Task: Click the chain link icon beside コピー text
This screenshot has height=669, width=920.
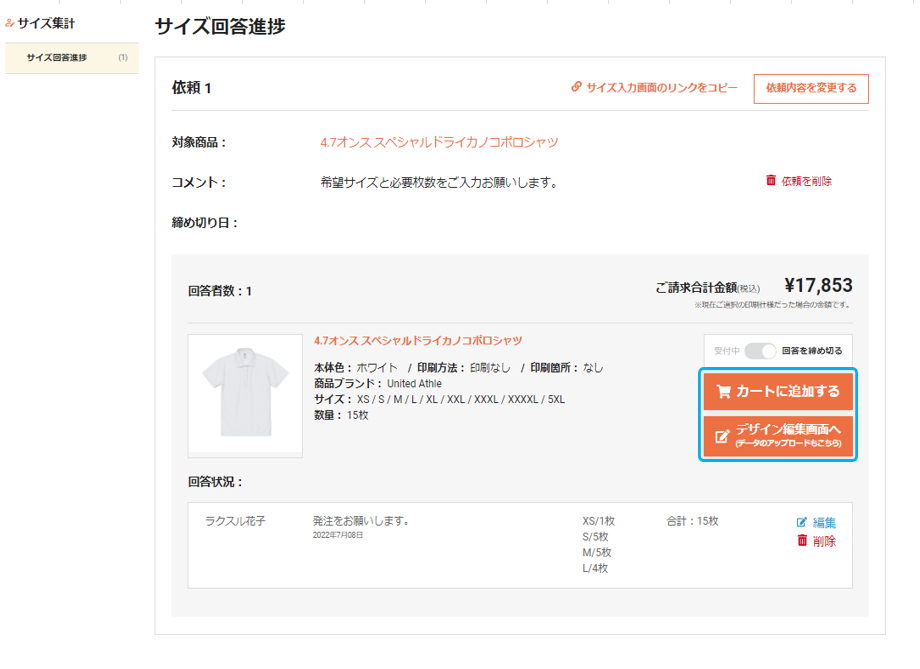Action: [576, 87]
